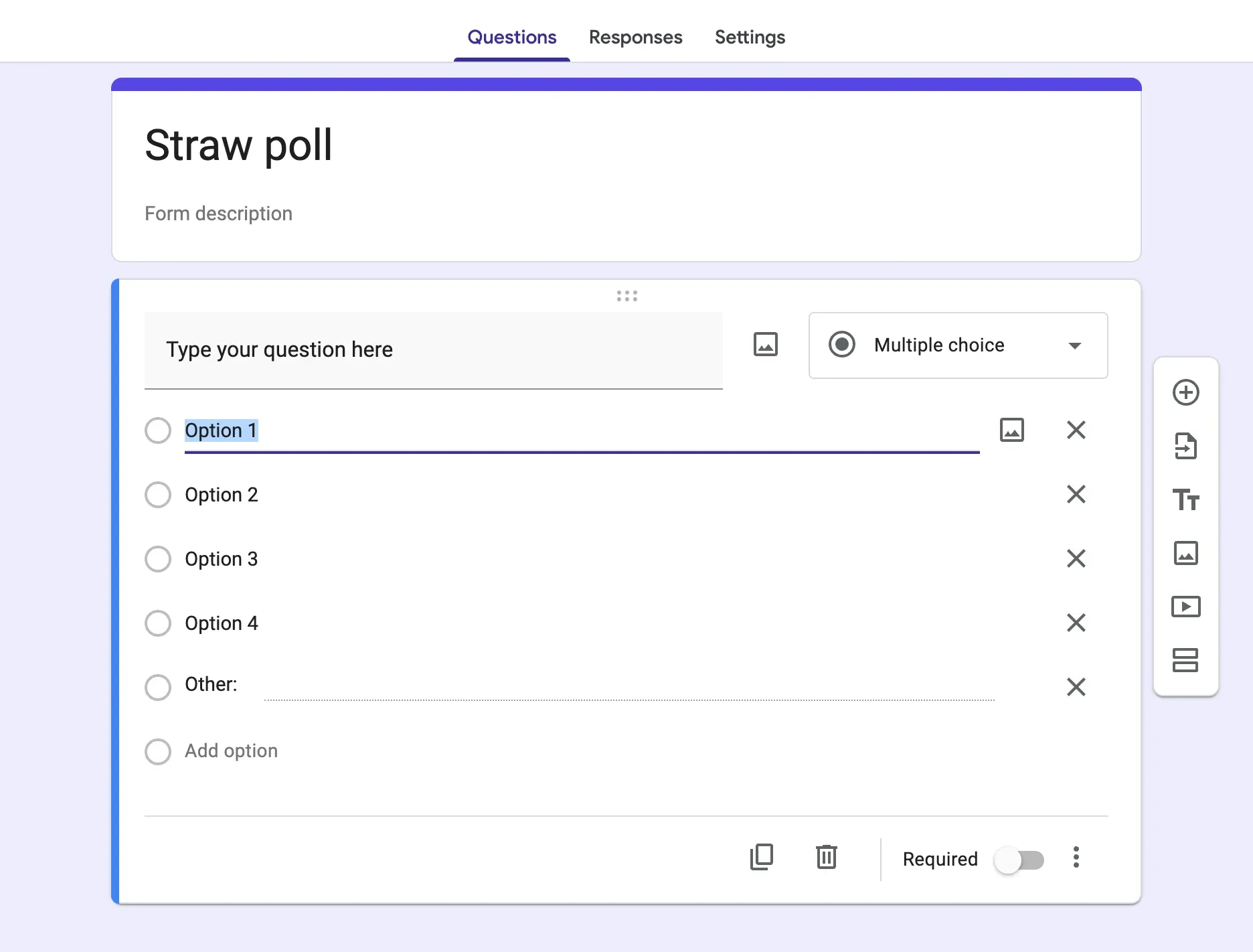This screenshot has width=1253, height=952.
Task: Click the Option 3 text
Action: [221, 559]
